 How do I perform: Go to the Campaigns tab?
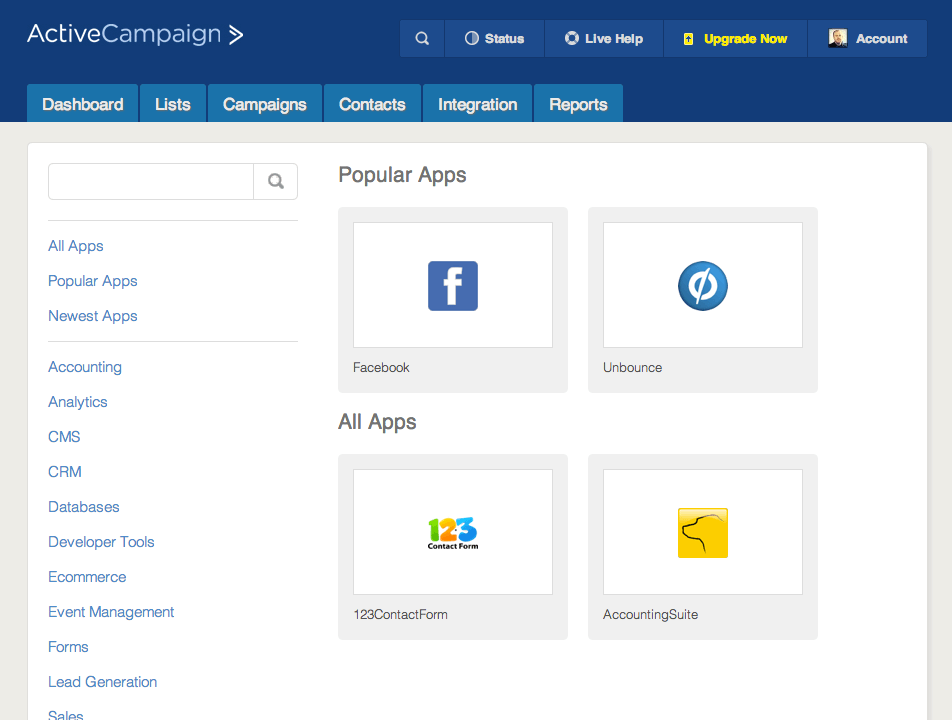(265, 104)
